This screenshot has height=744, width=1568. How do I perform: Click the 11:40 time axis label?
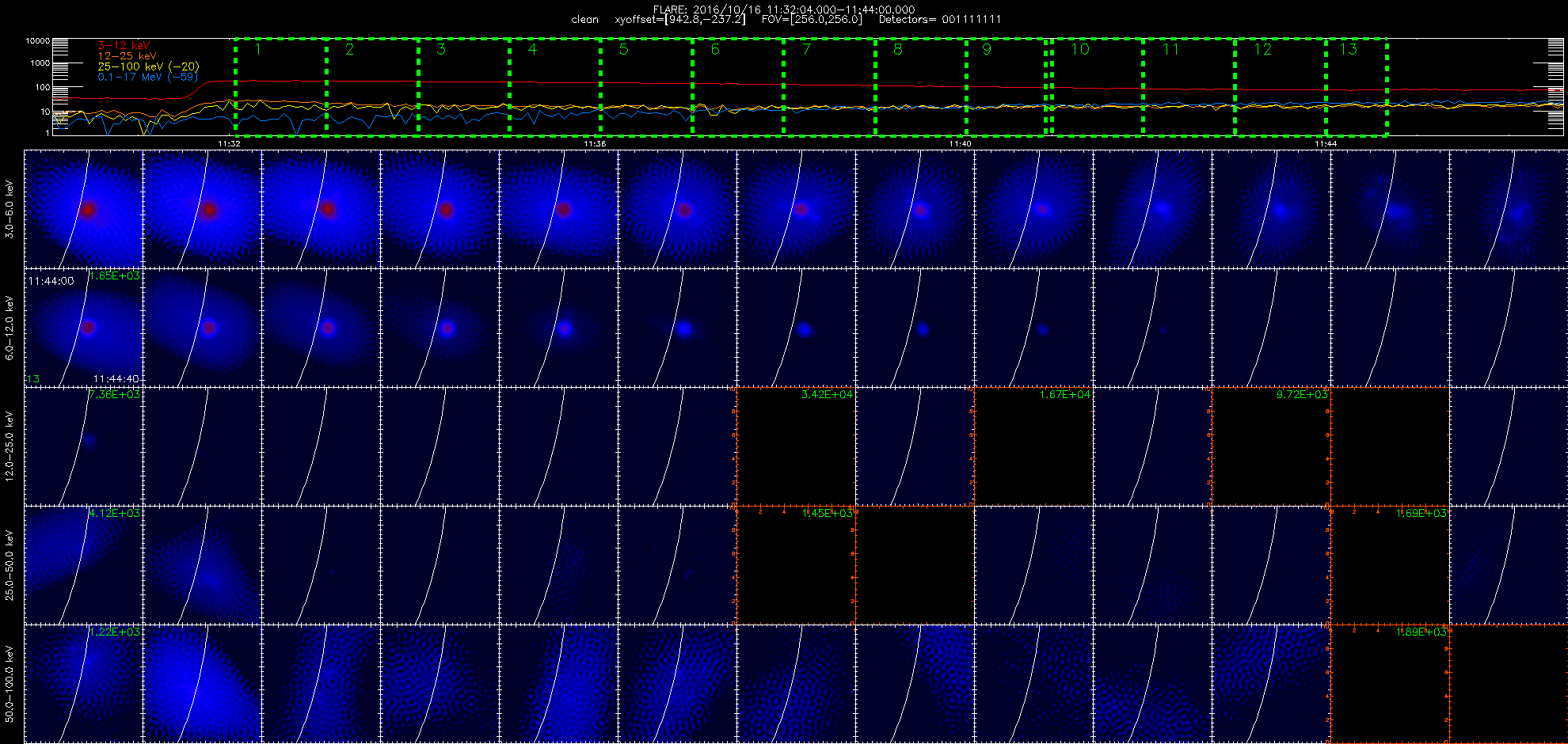(960, 144)
